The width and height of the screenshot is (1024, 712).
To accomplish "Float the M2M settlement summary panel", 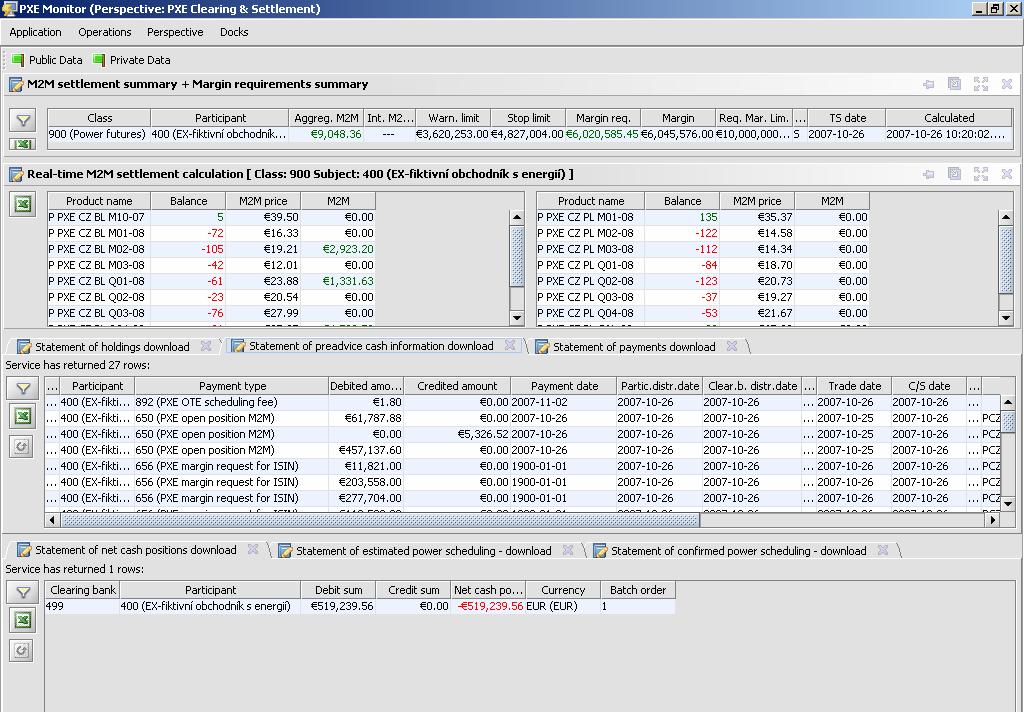I will click(x=954, y=84).
